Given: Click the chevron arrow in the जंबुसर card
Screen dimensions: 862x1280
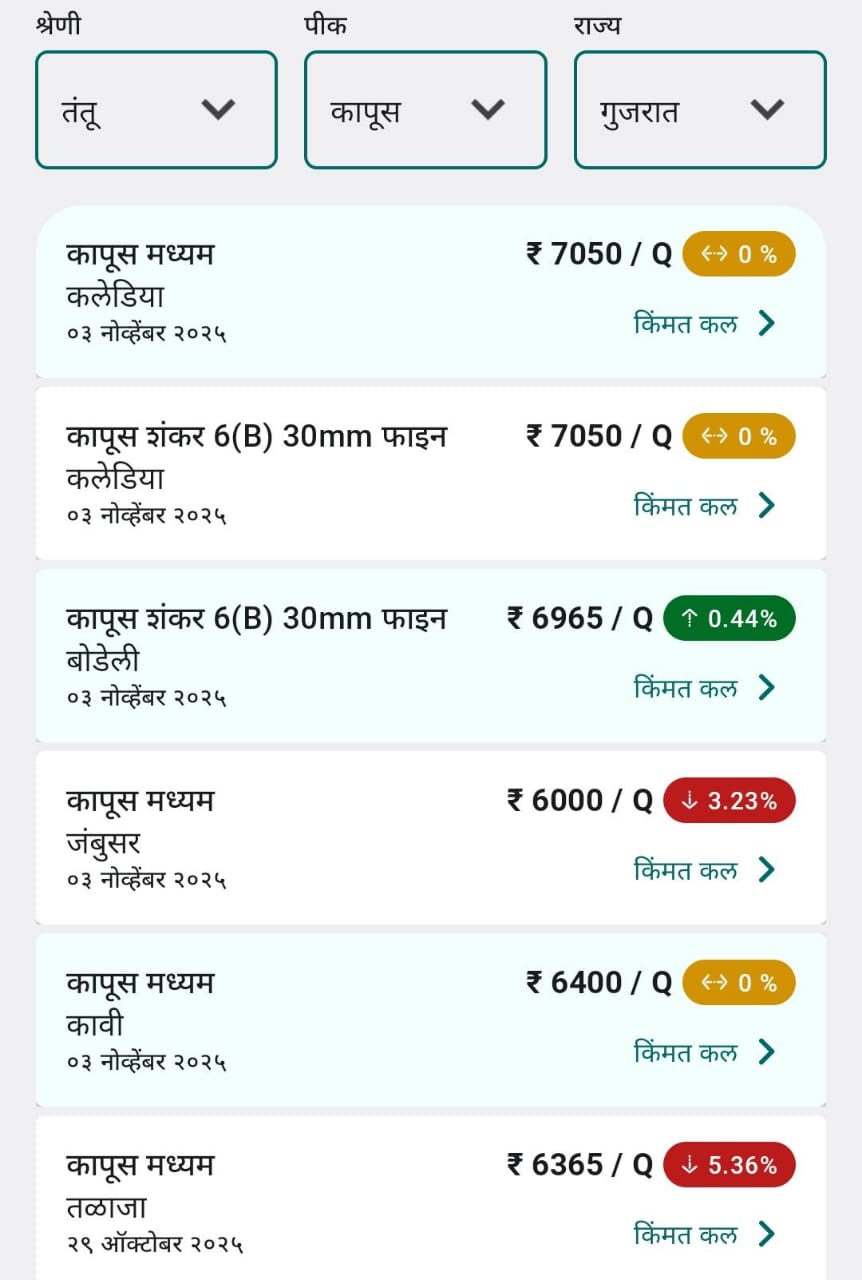Looking at the screenshot, I should 767,870.
